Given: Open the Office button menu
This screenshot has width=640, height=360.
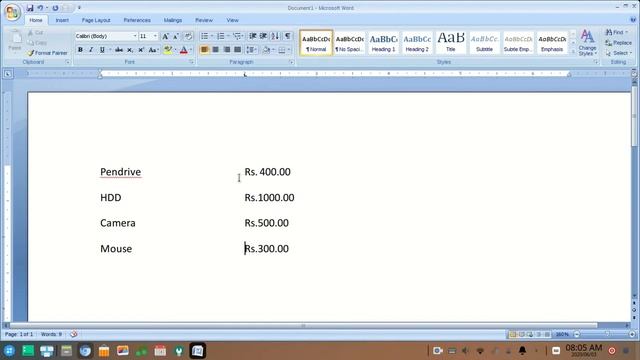Looking at the screenshot, I should click(x=12, y=12).
